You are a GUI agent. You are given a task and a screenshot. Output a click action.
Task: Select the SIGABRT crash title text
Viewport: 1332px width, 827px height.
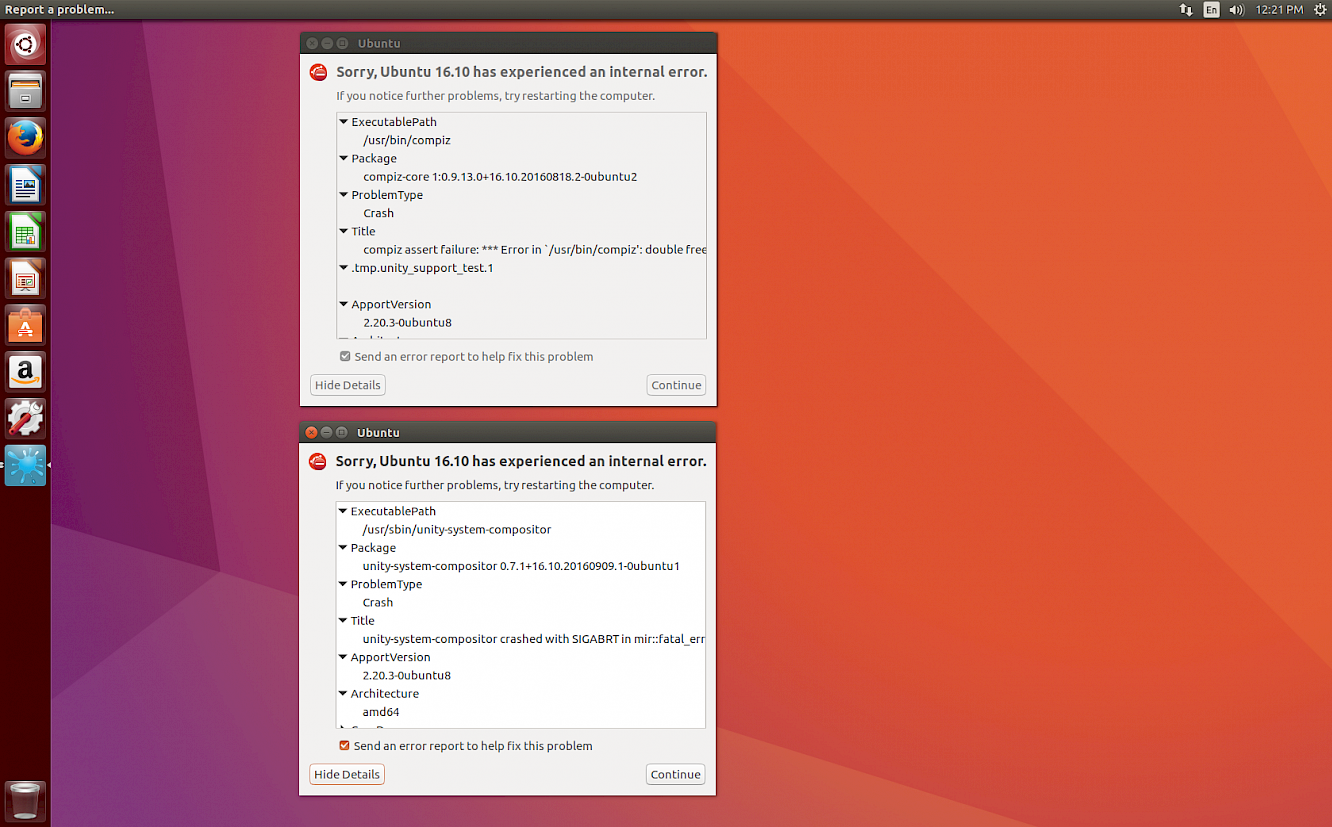pos(533,639)
